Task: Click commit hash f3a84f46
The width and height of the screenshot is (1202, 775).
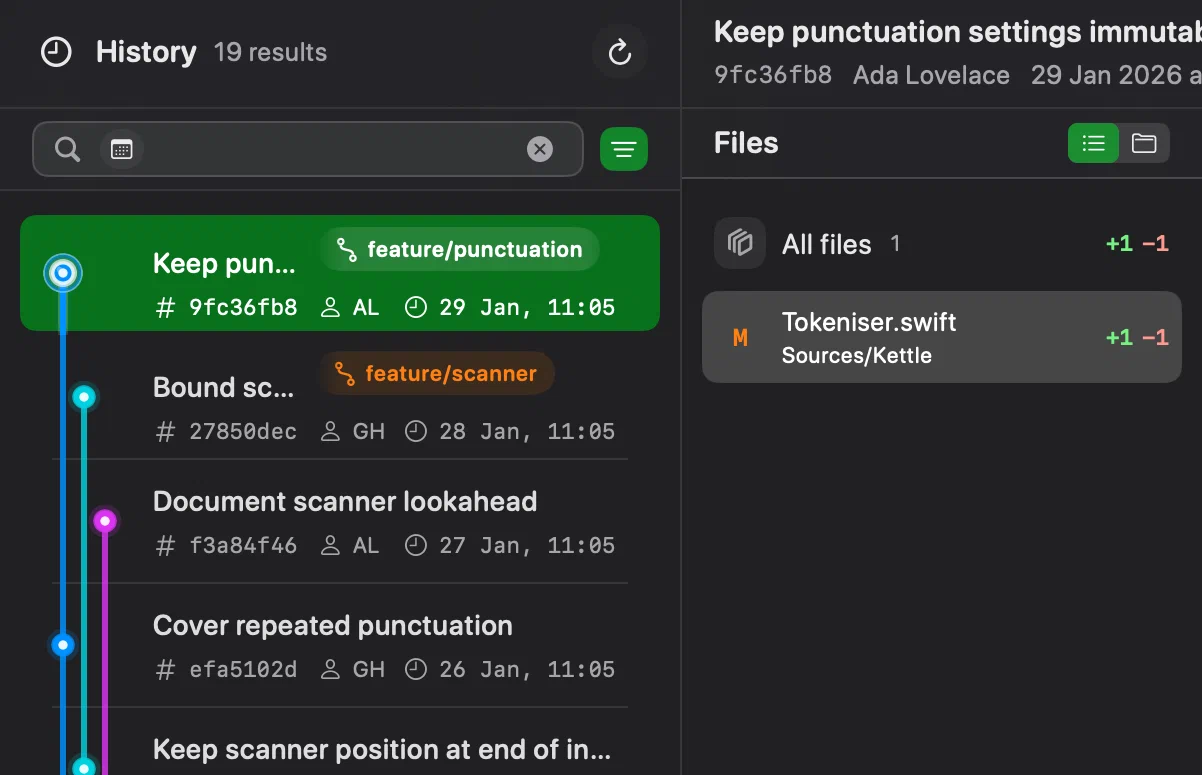Action: pyautogui.click(x=243, y=545)
